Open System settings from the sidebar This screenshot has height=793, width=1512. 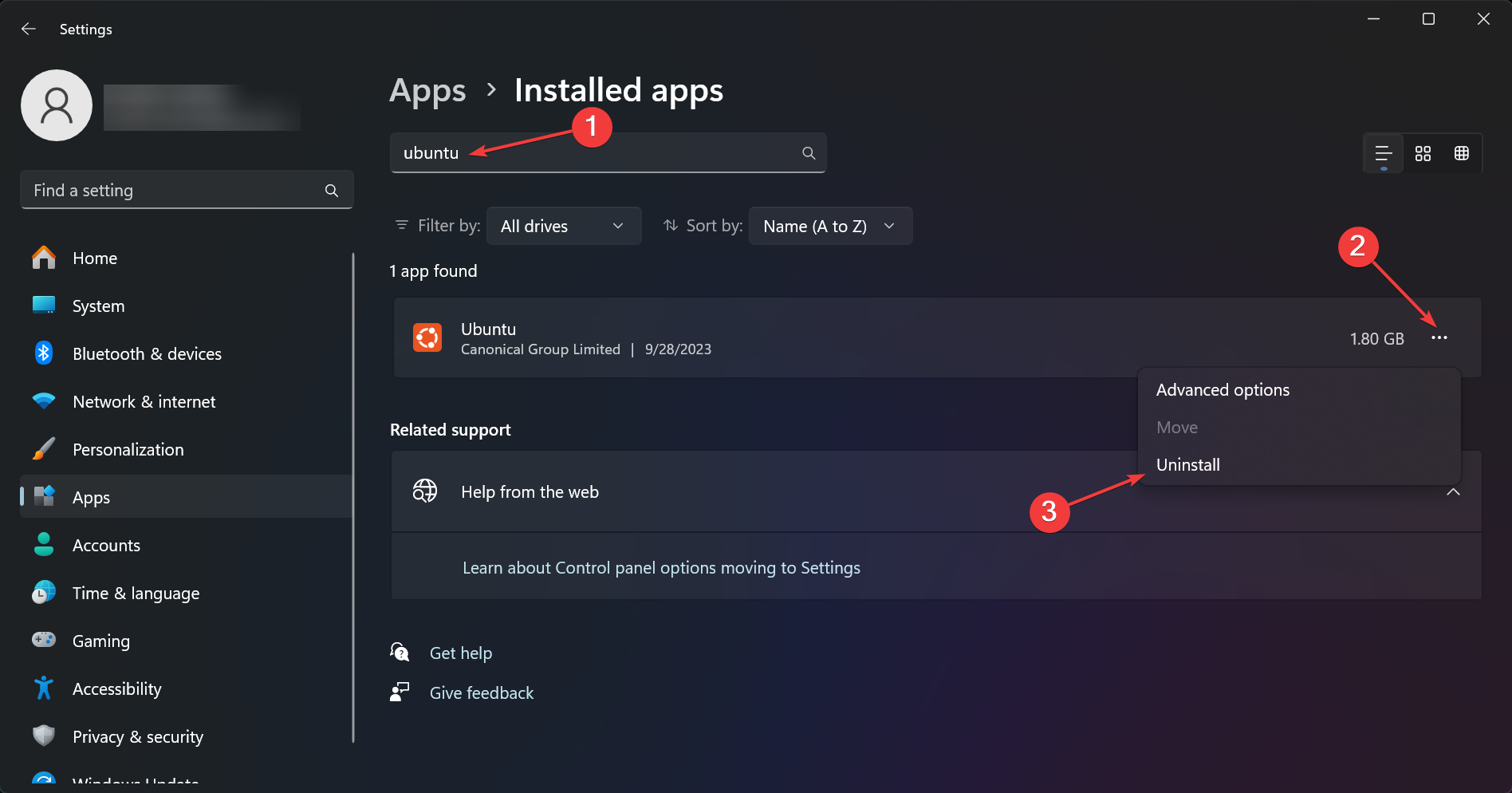(x=98, y=306)
